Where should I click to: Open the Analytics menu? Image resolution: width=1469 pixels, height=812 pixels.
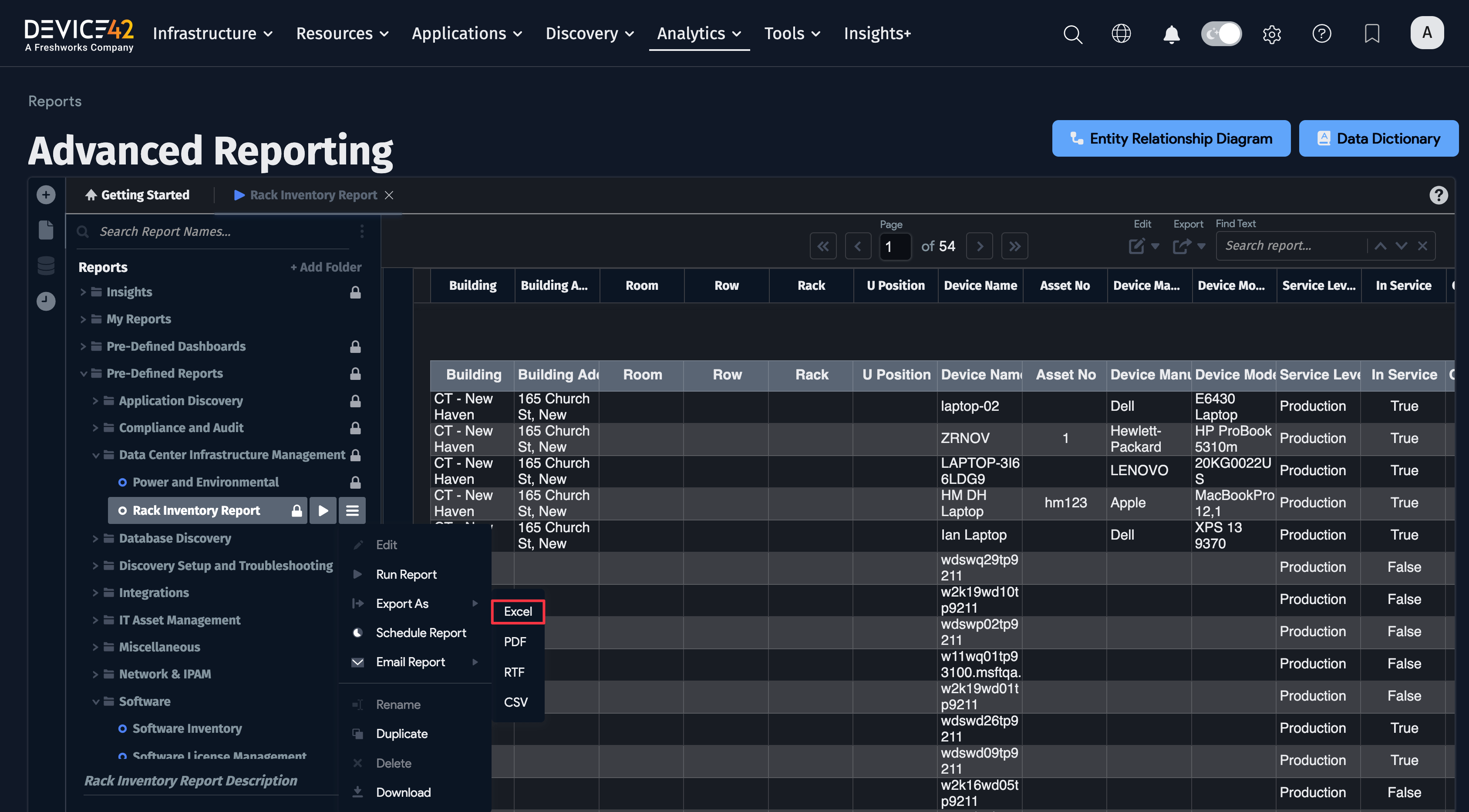pos(698,34)
